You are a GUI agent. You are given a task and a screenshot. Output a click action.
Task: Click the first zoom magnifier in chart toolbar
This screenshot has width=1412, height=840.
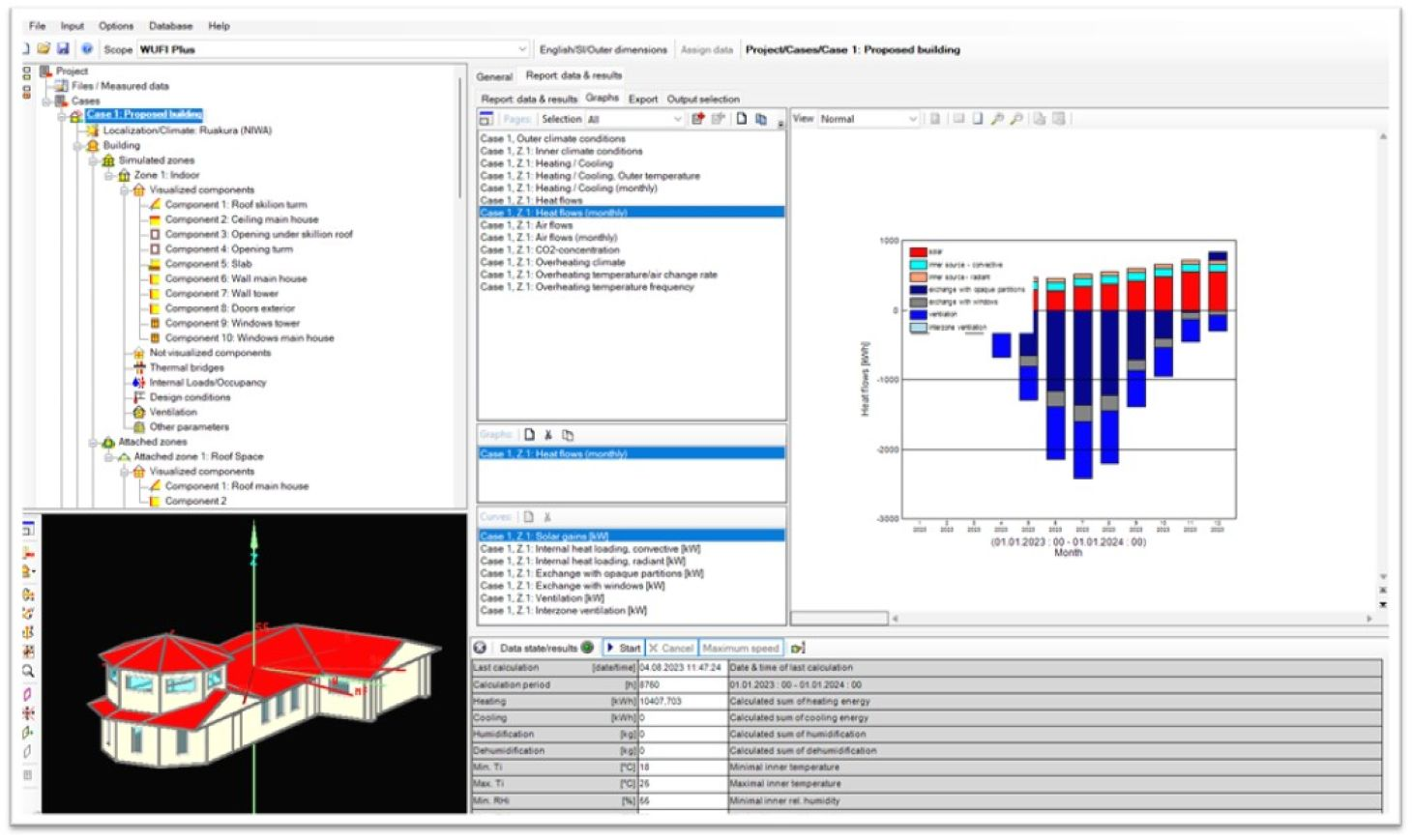click(997, 119)
